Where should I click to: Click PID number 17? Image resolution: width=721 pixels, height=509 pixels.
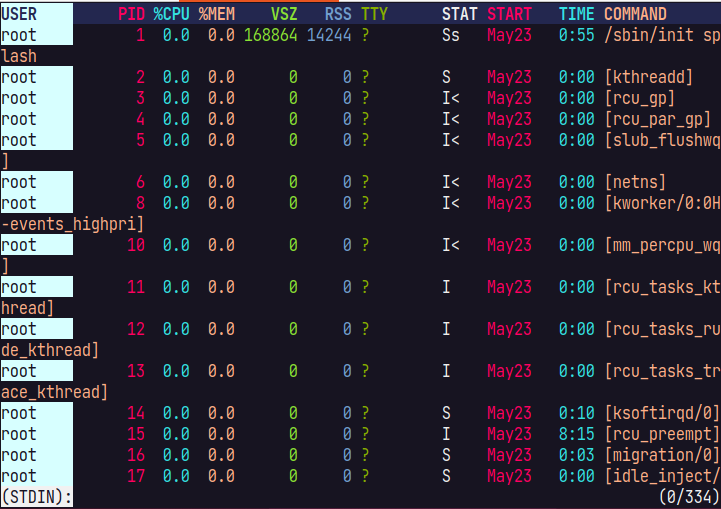click(136, 476)
